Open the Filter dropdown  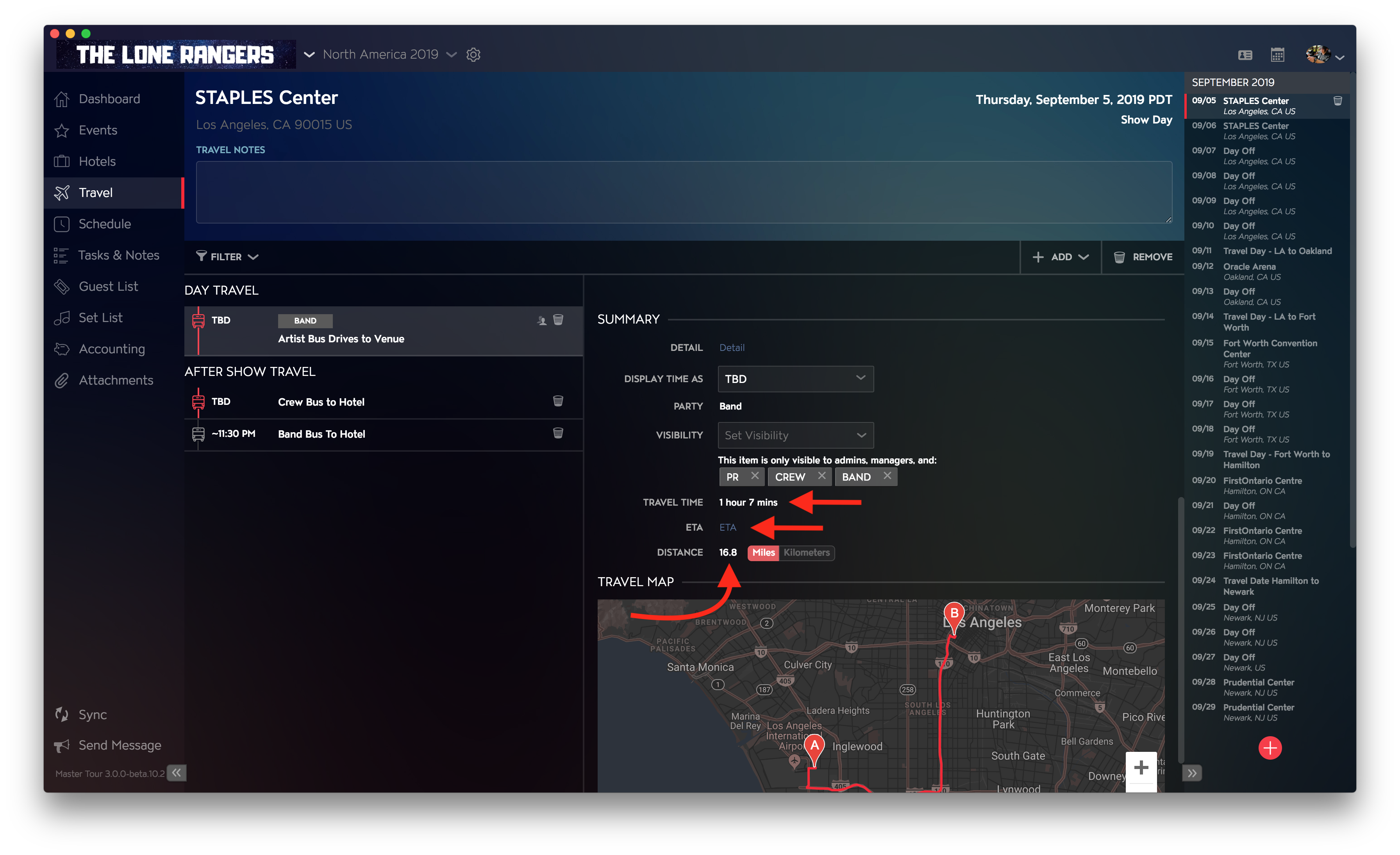227,257
